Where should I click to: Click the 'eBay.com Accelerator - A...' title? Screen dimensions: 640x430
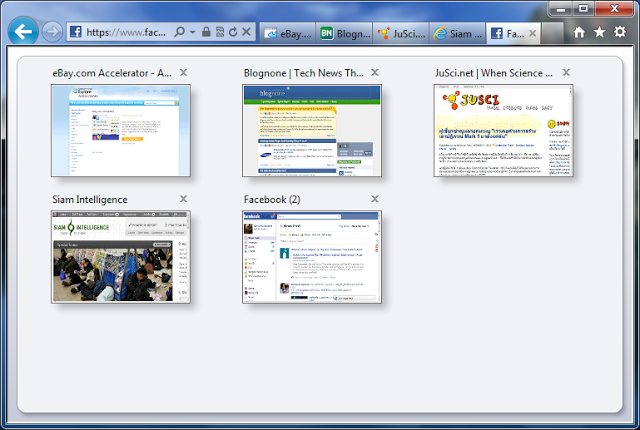click(112, 73)
